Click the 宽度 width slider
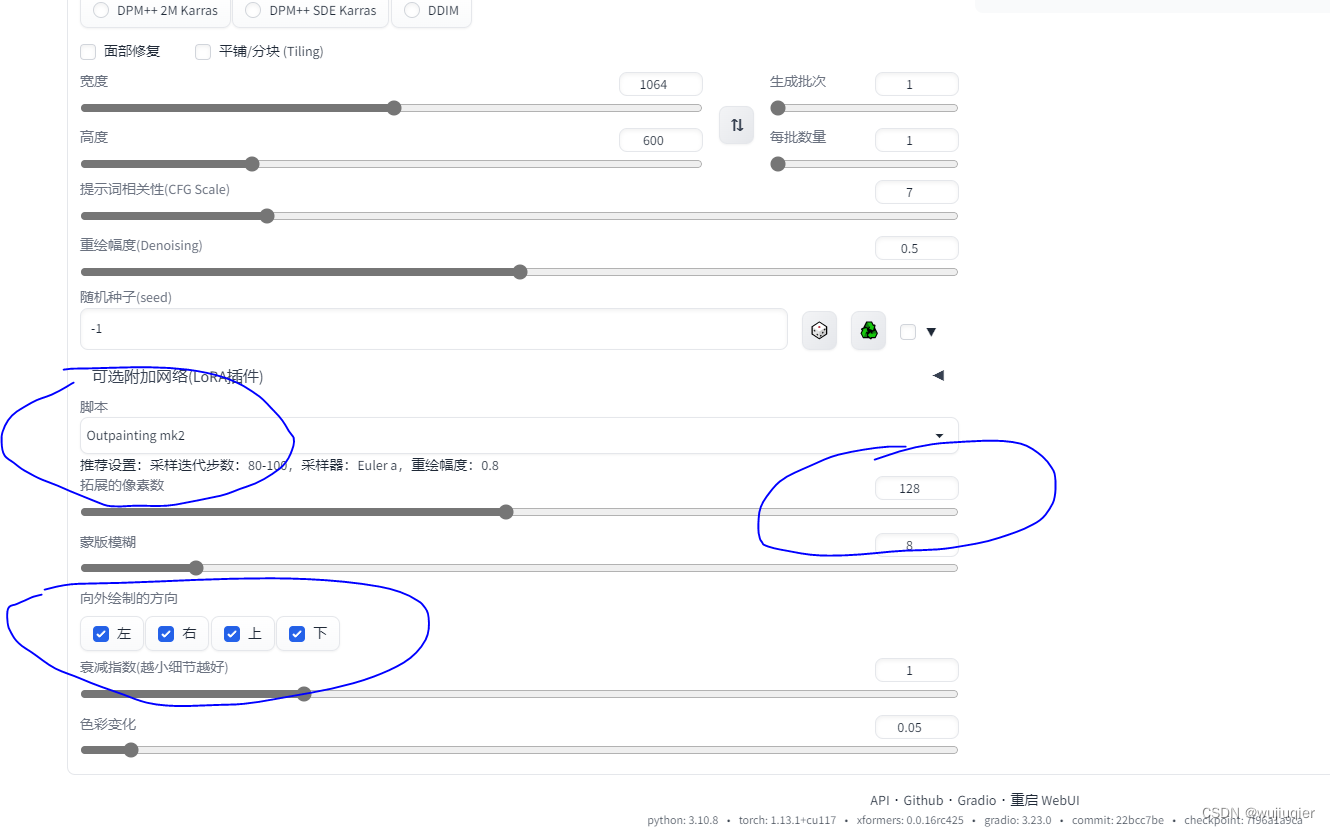The image size is (1330, 830). tap(391, 108)
